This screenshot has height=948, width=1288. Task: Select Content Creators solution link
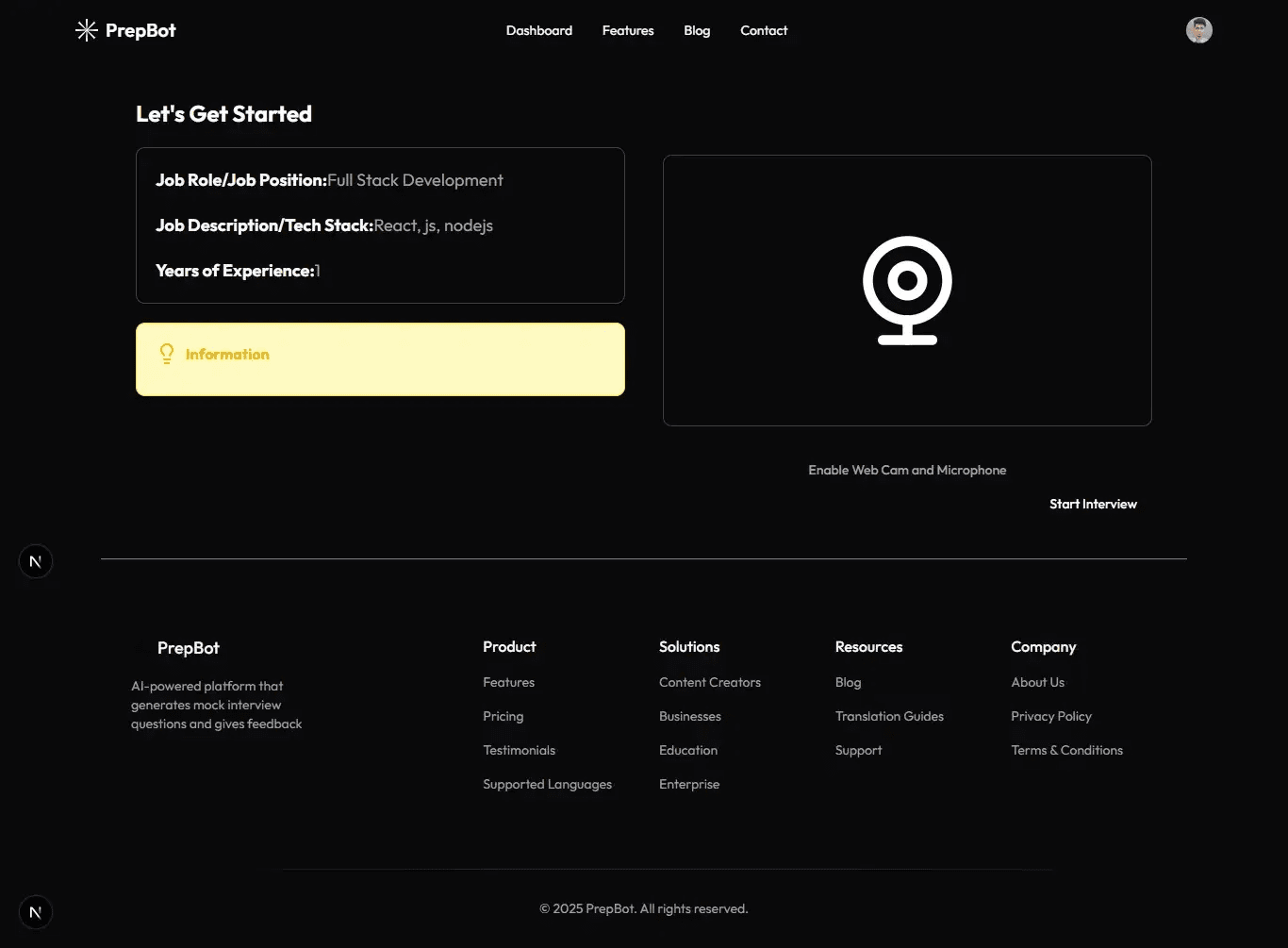click(x=709, y=683)
